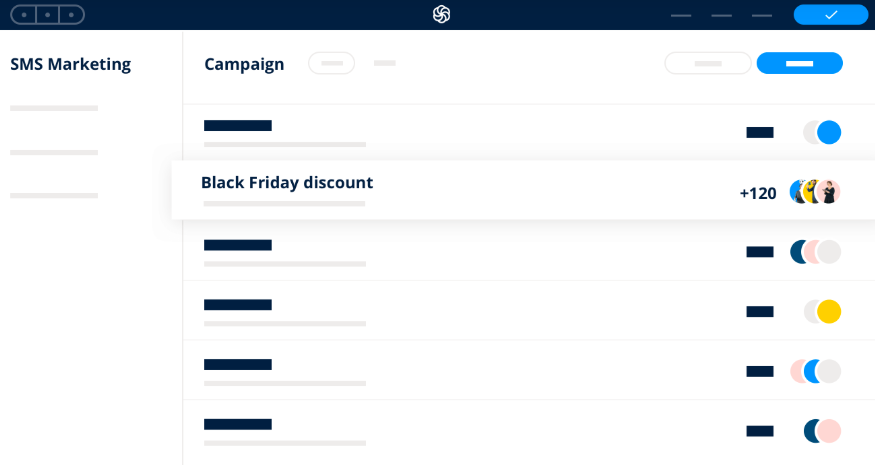Viewport: 875px width, 465px height.
Task: Click the solid blue button beside Campaign header
Action: click(x=800, y=63)
